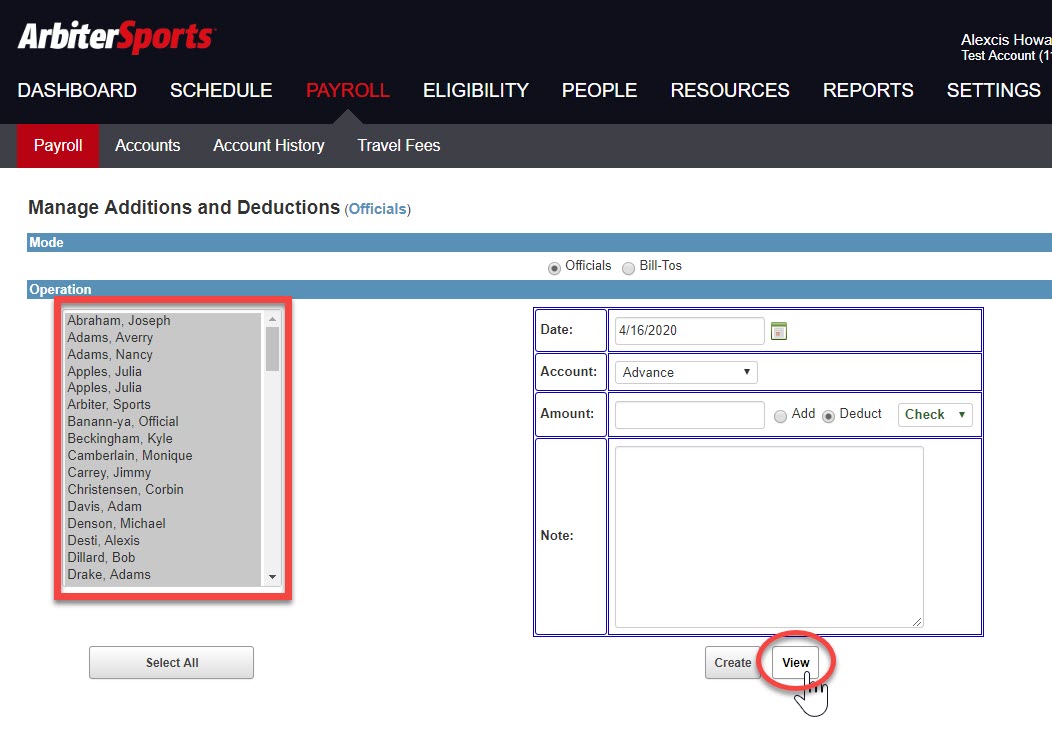The image size is (1052, 733).
Task: Click the View button
Action: coord(795,663)
